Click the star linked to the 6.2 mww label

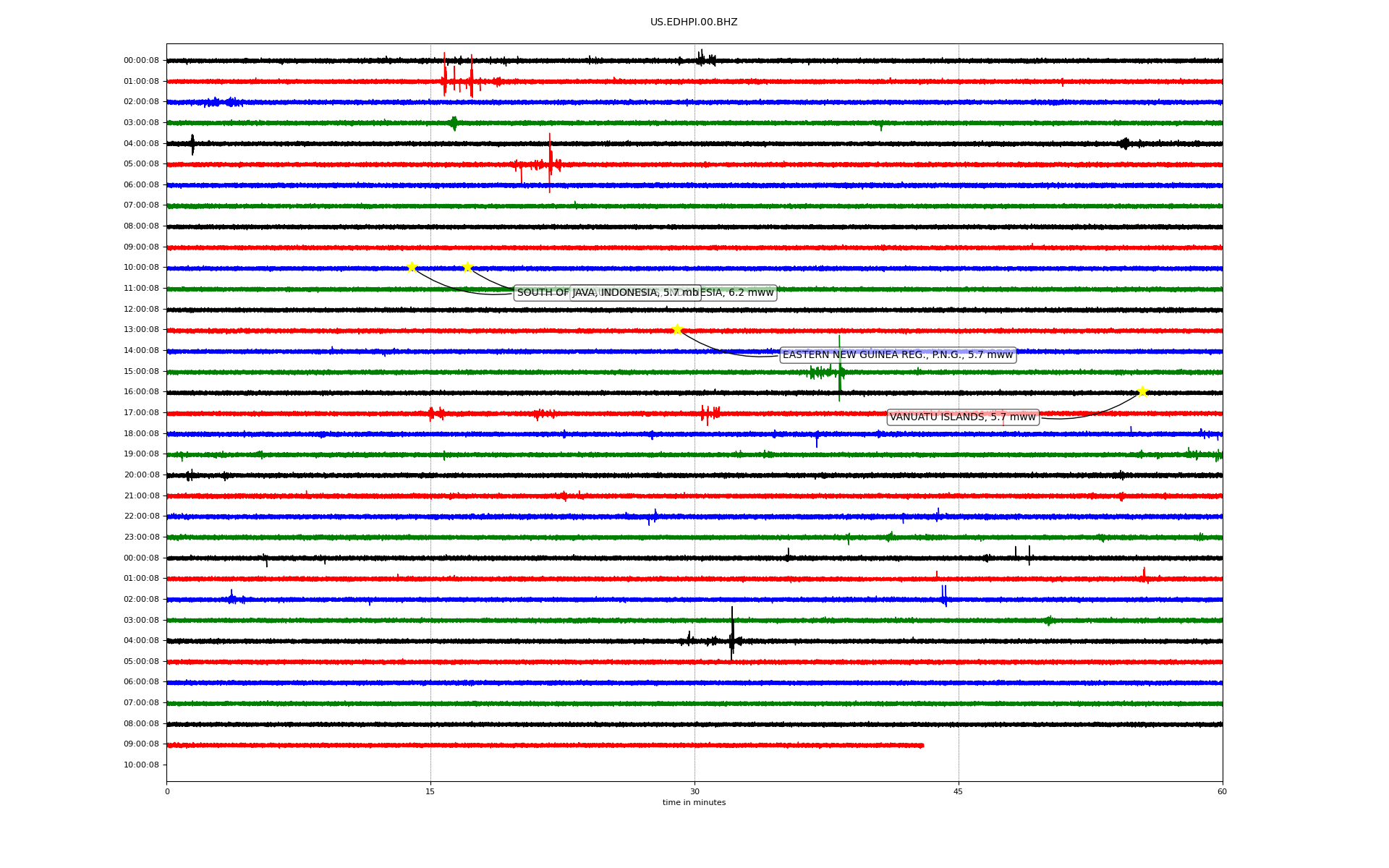tap(467, 267)
